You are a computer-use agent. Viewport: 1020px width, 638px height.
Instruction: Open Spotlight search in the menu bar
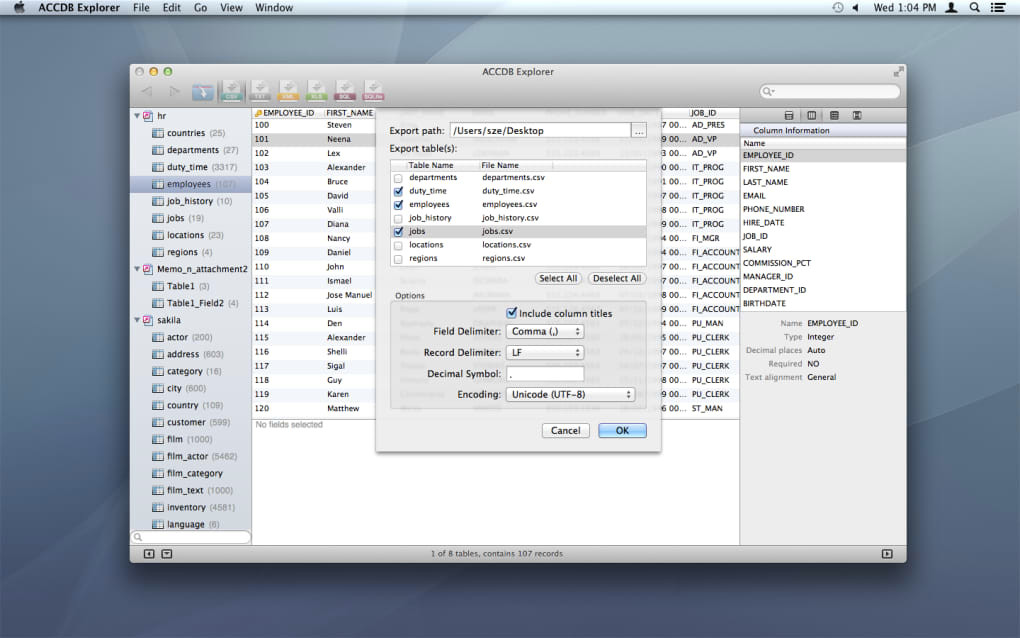pos(974,8)
